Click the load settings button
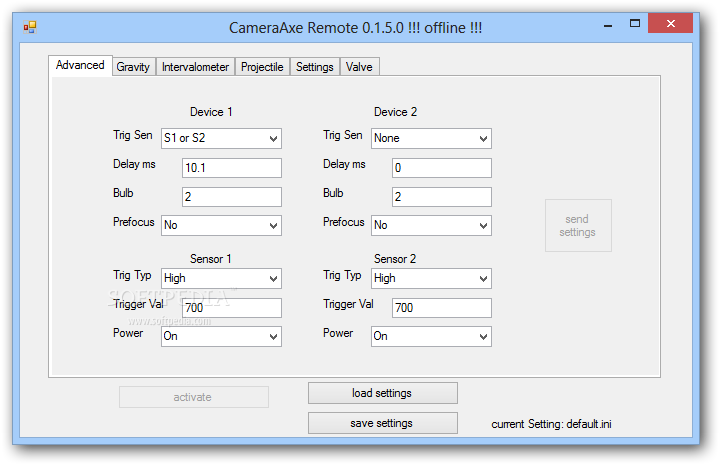This screenshot has width=720, height=465. [382, 393]
